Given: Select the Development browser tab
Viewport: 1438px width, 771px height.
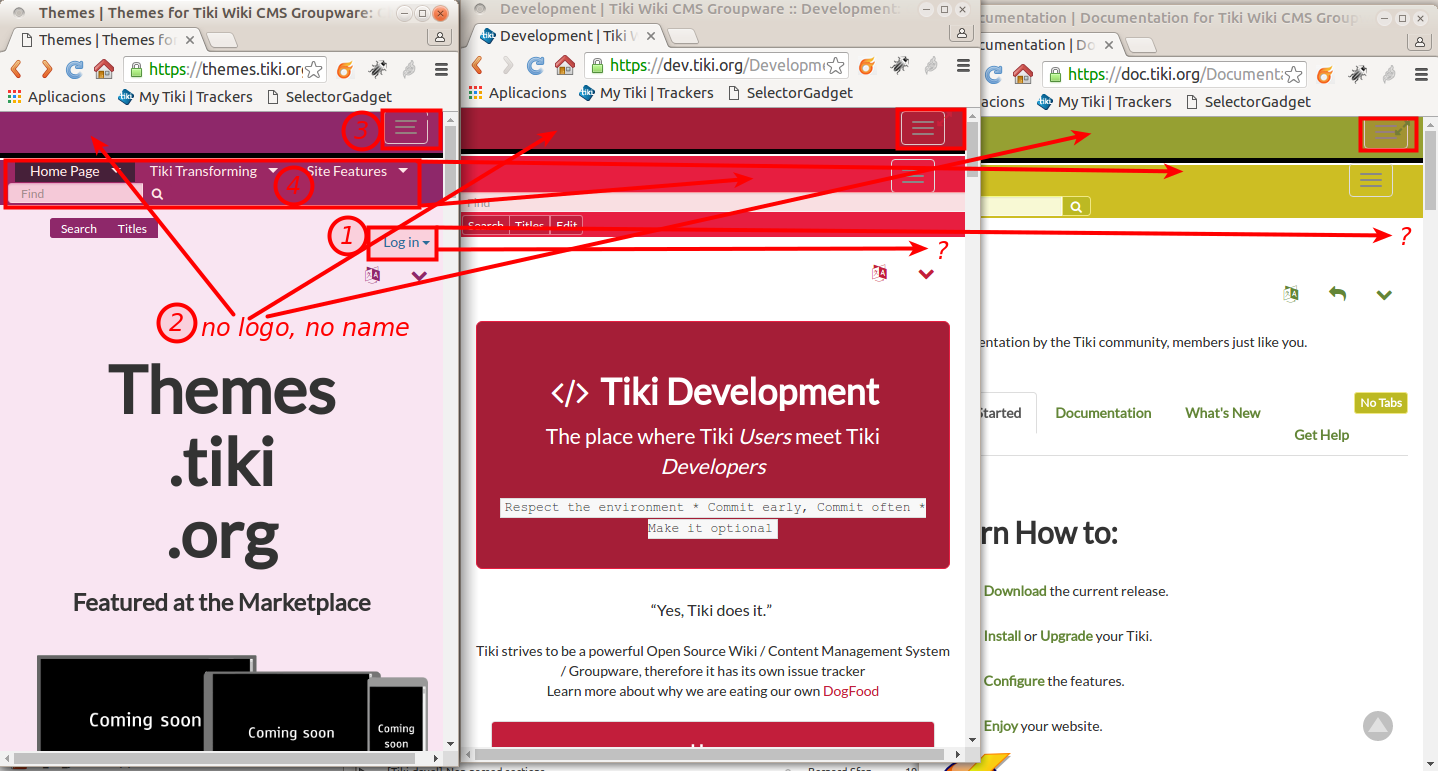Looking at the screenshot, I should [567, 35].
